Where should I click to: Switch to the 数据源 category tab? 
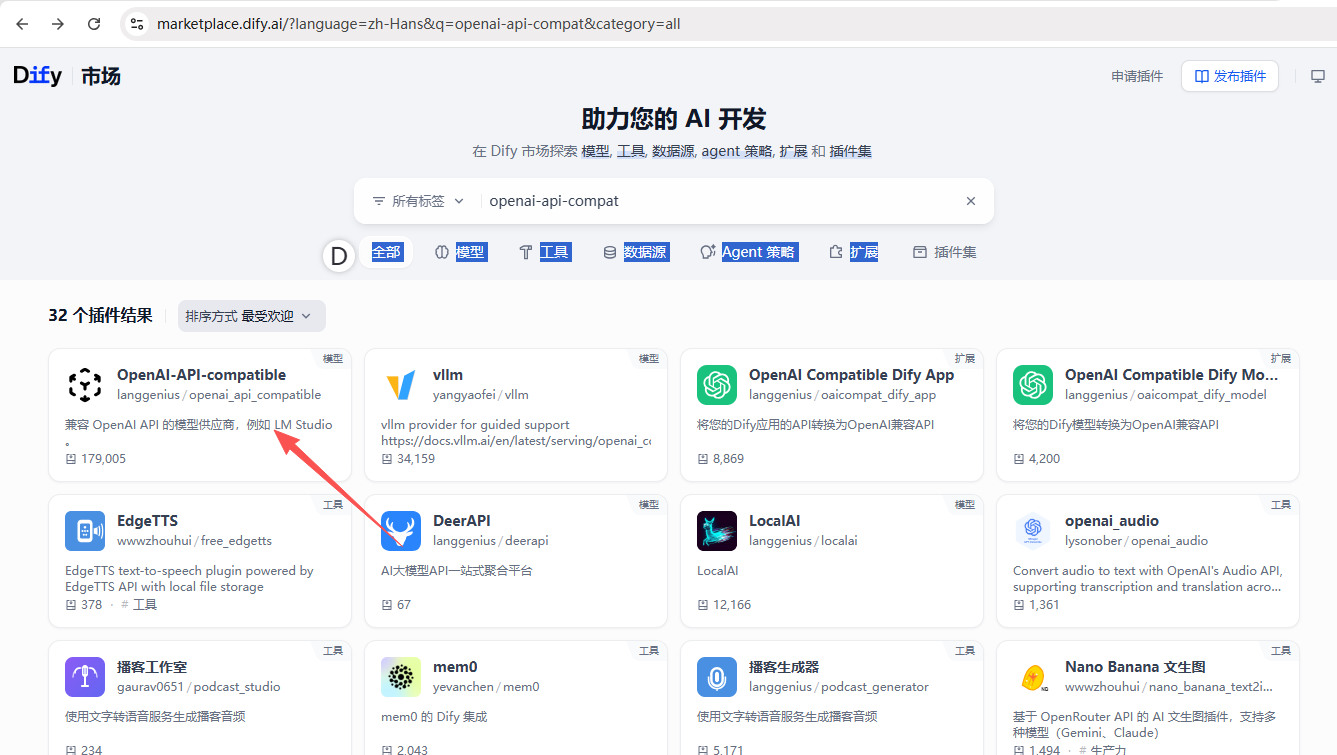pyautogui.click(x=635, y=252)
